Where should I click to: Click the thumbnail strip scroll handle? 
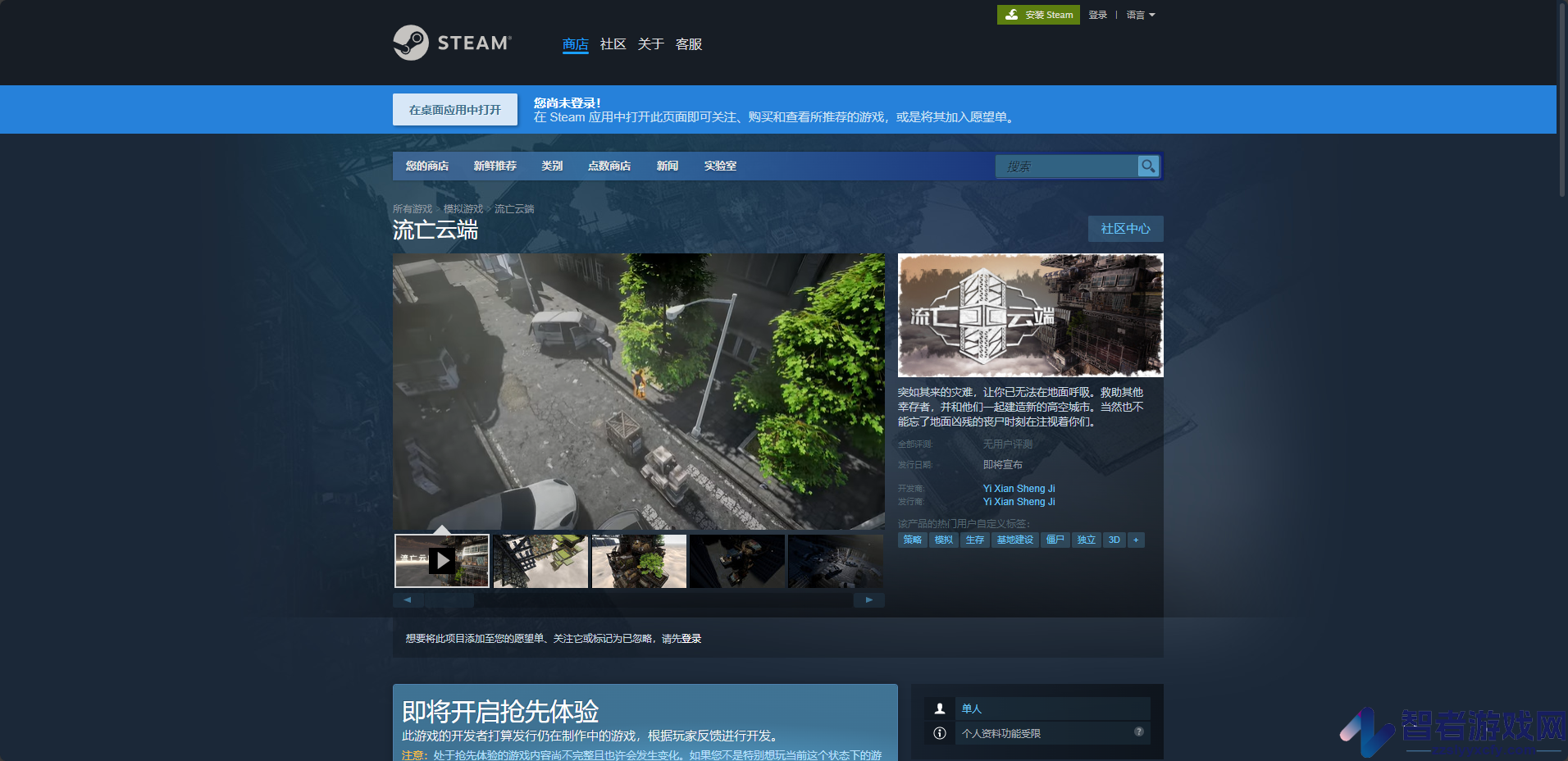pos(449,600)
